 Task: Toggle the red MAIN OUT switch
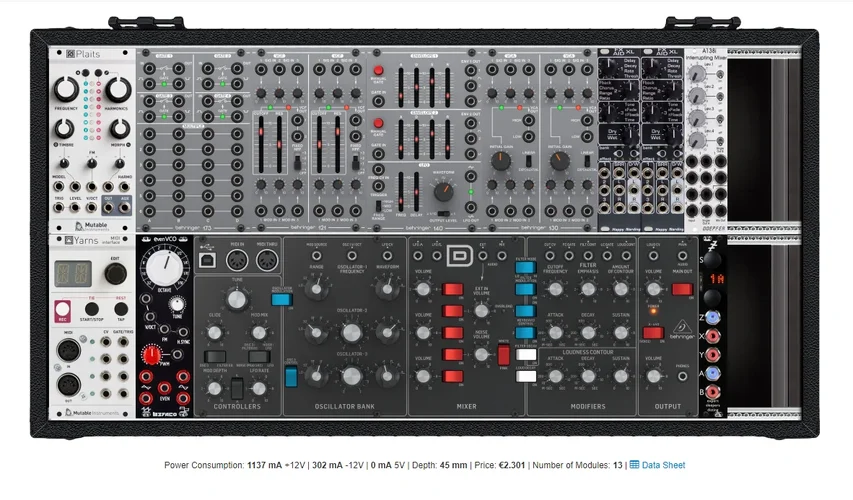(682, 289)
